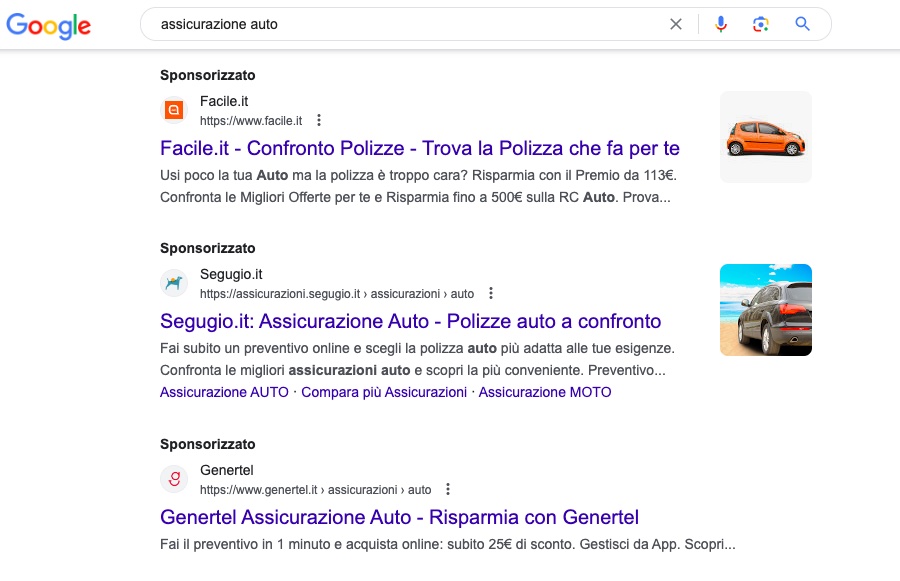Click Segugio description 'Fai subito un preventivo online'
The height and width of the screenshot is (581, 900).
pos(417,359)
